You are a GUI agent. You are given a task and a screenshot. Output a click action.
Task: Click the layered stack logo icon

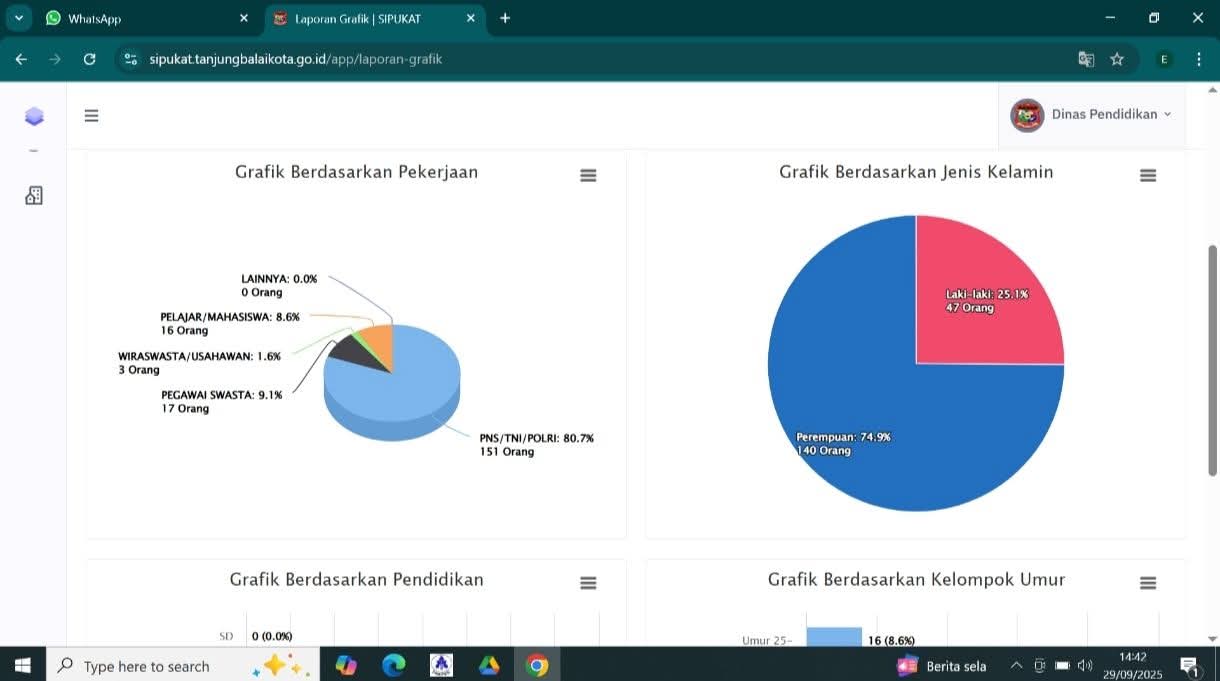[34, 116]
